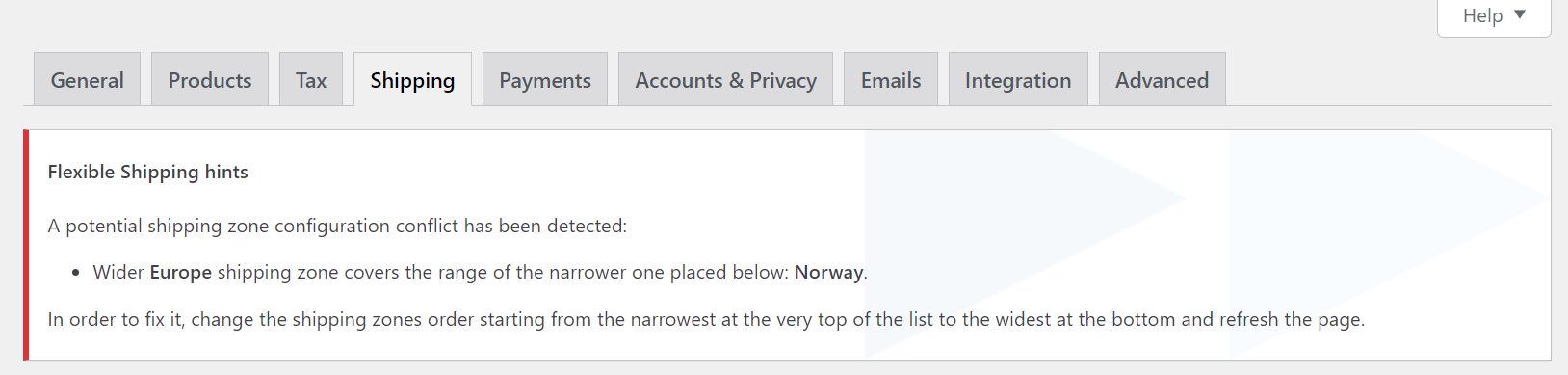Image resolution: width=1568 pixels, height=375 pixels.
Task: Click the words 'refresh the page'
Action: pos(1291,319)
